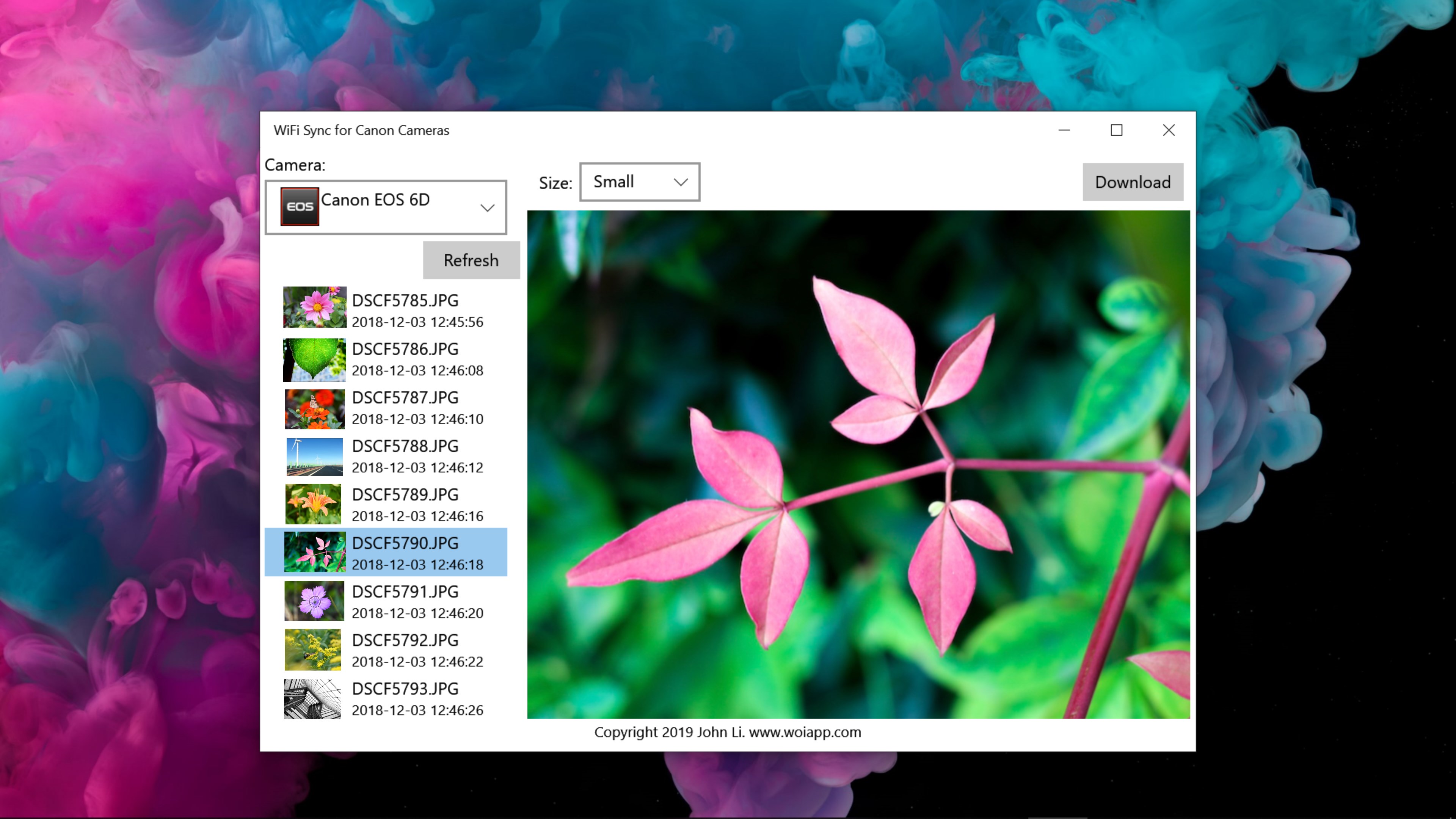Select the purple flower thumbnail DSCF5791.JPG
The image size is (1456, 819).
point(314,601)
